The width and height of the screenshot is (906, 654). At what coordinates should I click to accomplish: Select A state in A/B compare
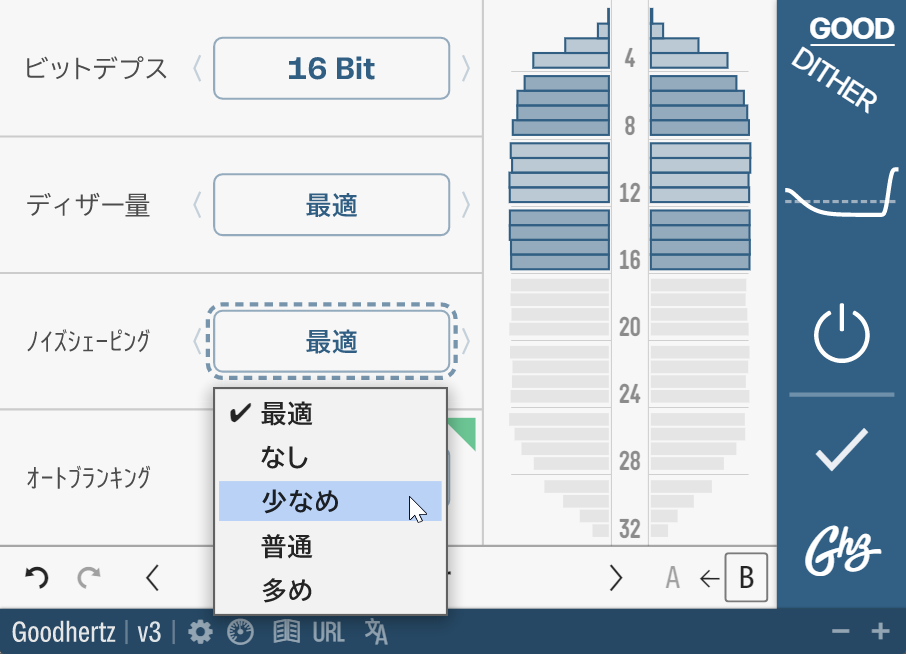point(672,577)
